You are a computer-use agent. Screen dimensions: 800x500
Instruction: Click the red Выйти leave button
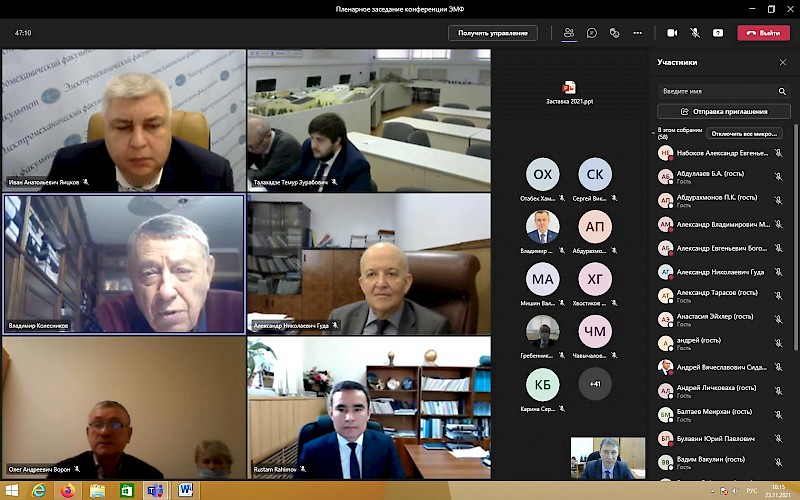coord(763,33)
